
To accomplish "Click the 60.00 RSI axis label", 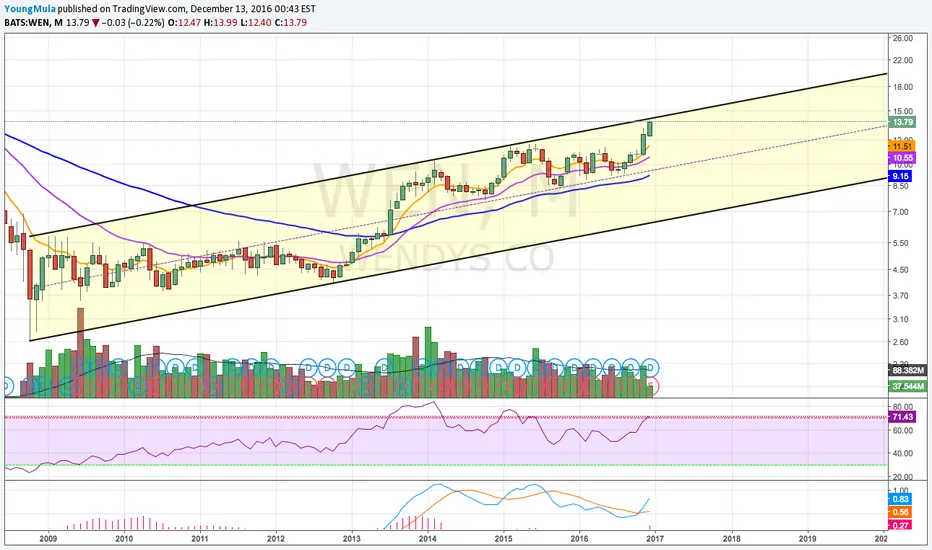I will click(x=902, y=430).
